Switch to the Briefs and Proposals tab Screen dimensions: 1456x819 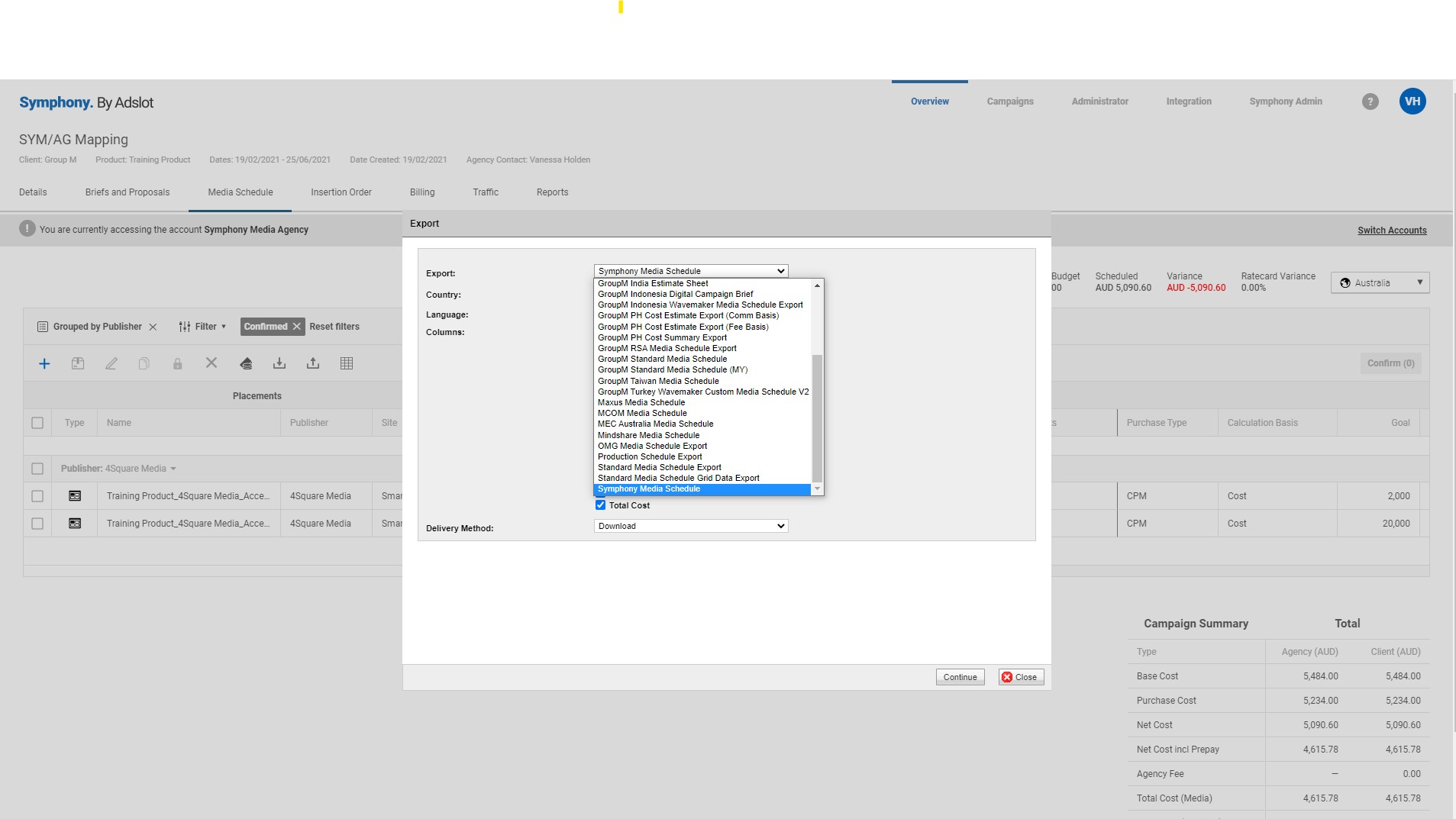point(128,192)
